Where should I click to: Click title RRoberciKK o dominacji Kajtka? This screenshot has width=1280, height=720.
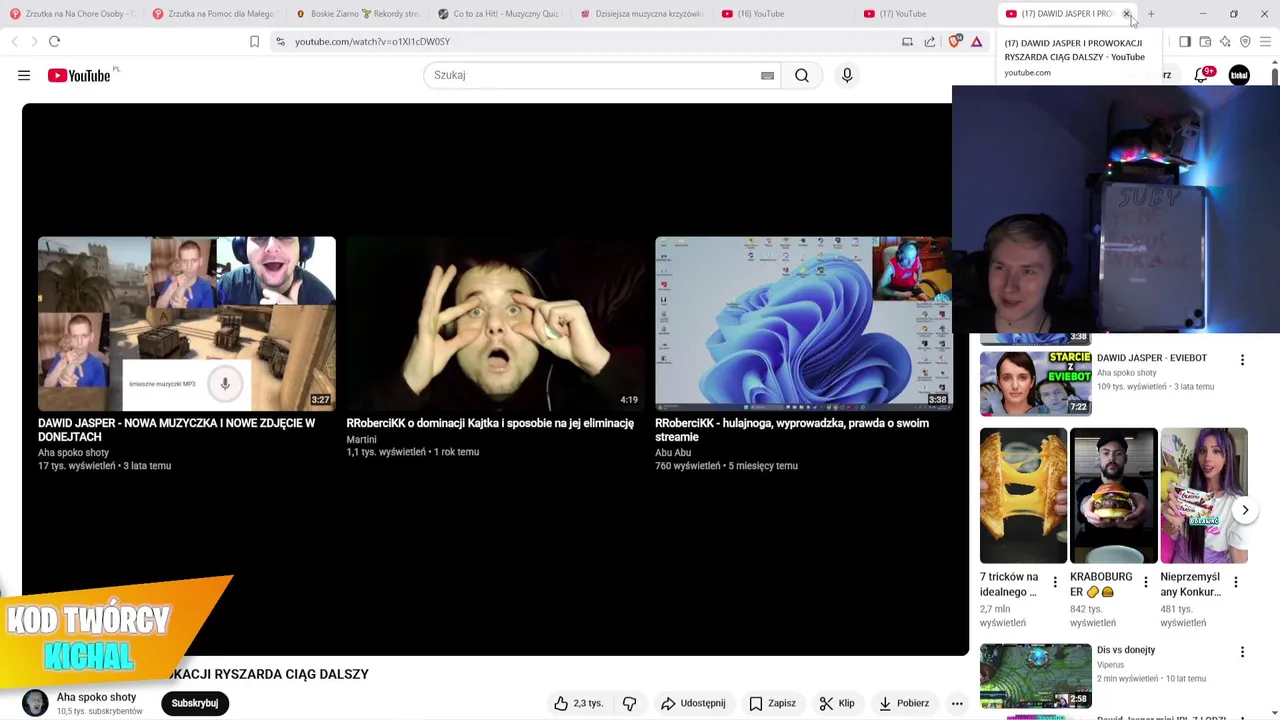(x=490, y=423)
